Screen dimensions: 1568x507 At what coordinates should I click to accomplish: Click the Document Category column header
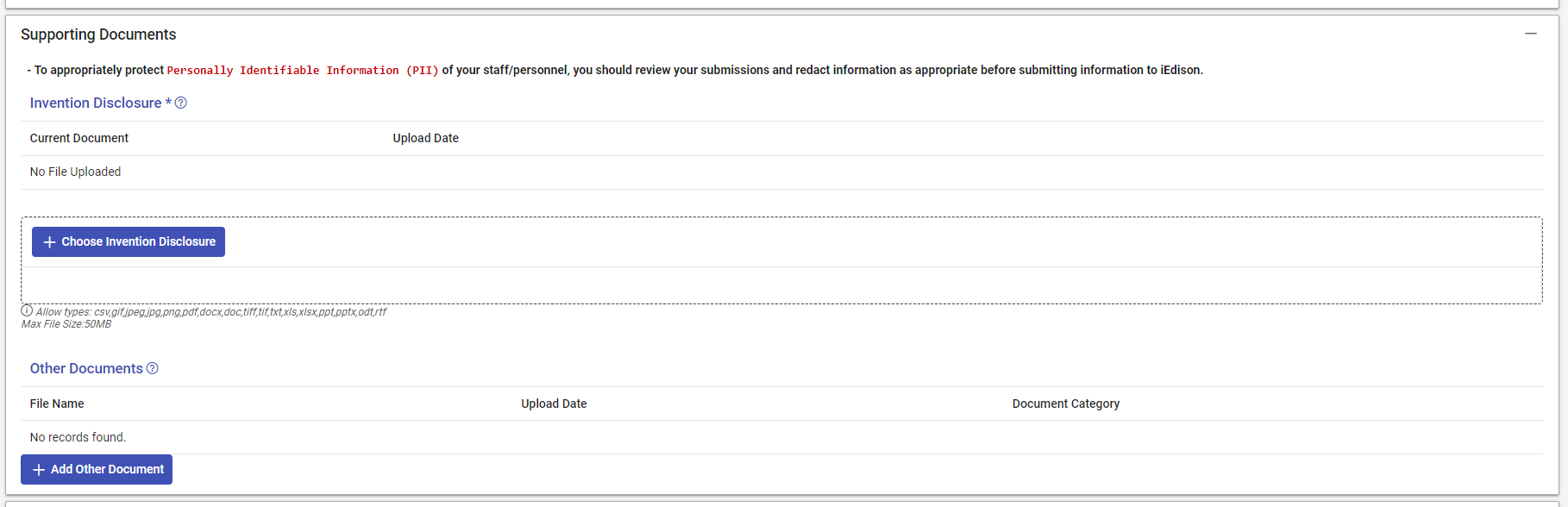[x=1066, y=404]
